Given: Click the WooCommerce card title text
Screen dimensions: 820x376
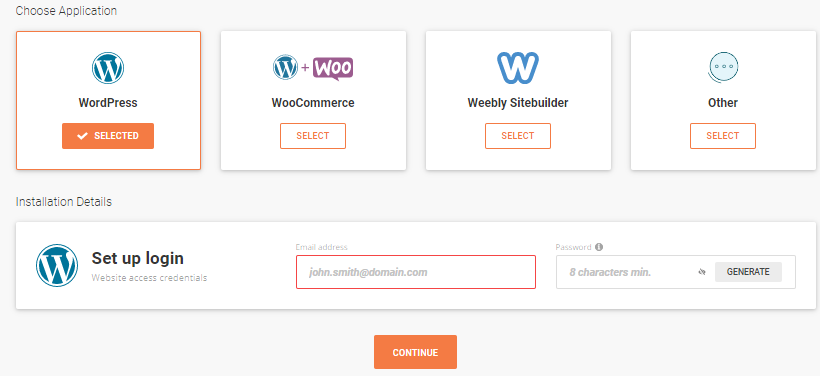Looking at the screenshot, I should 313,103.
